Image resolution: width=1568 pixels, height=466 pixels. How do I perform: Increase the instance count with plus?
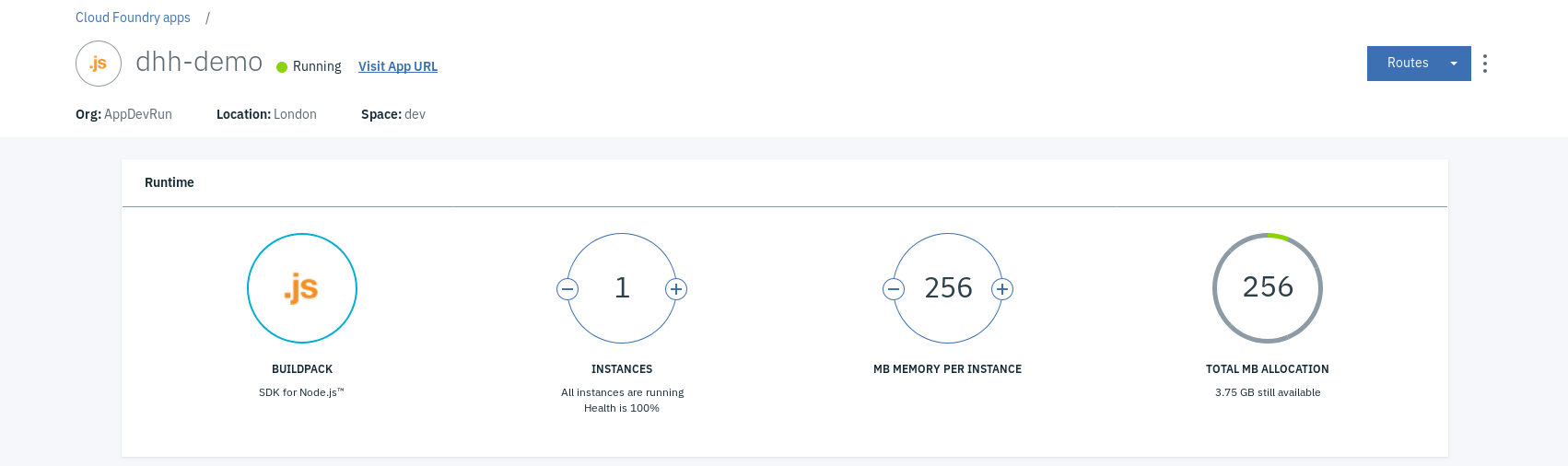click(x=676, y=289)
